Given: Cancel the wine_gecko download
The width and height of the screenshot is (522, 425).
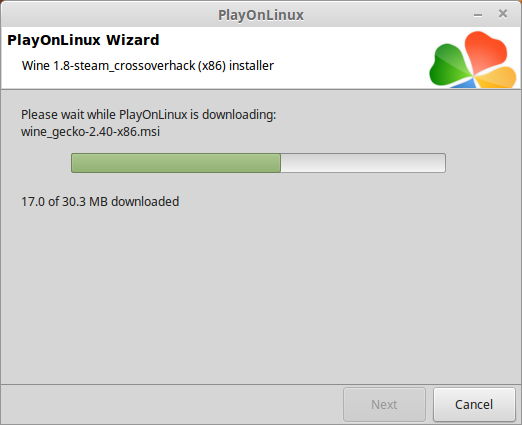Looking at the screenshot, I should (474, 404).
